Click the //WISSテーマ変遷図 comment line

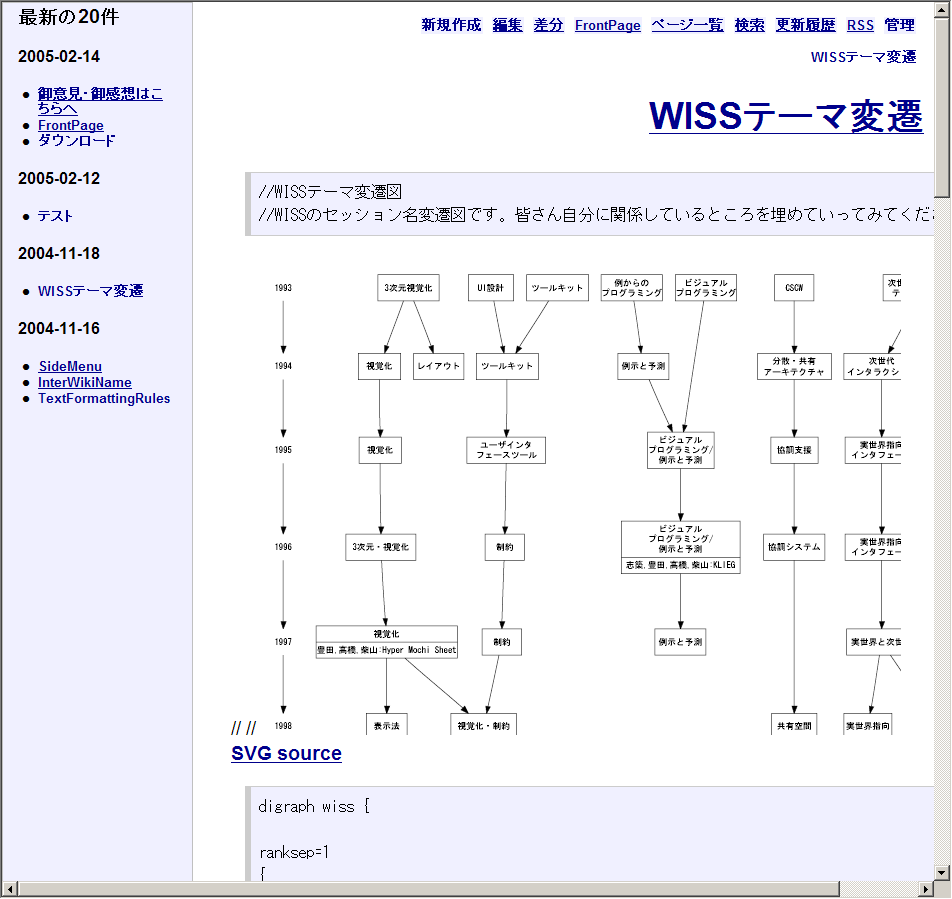click(330, 192)
